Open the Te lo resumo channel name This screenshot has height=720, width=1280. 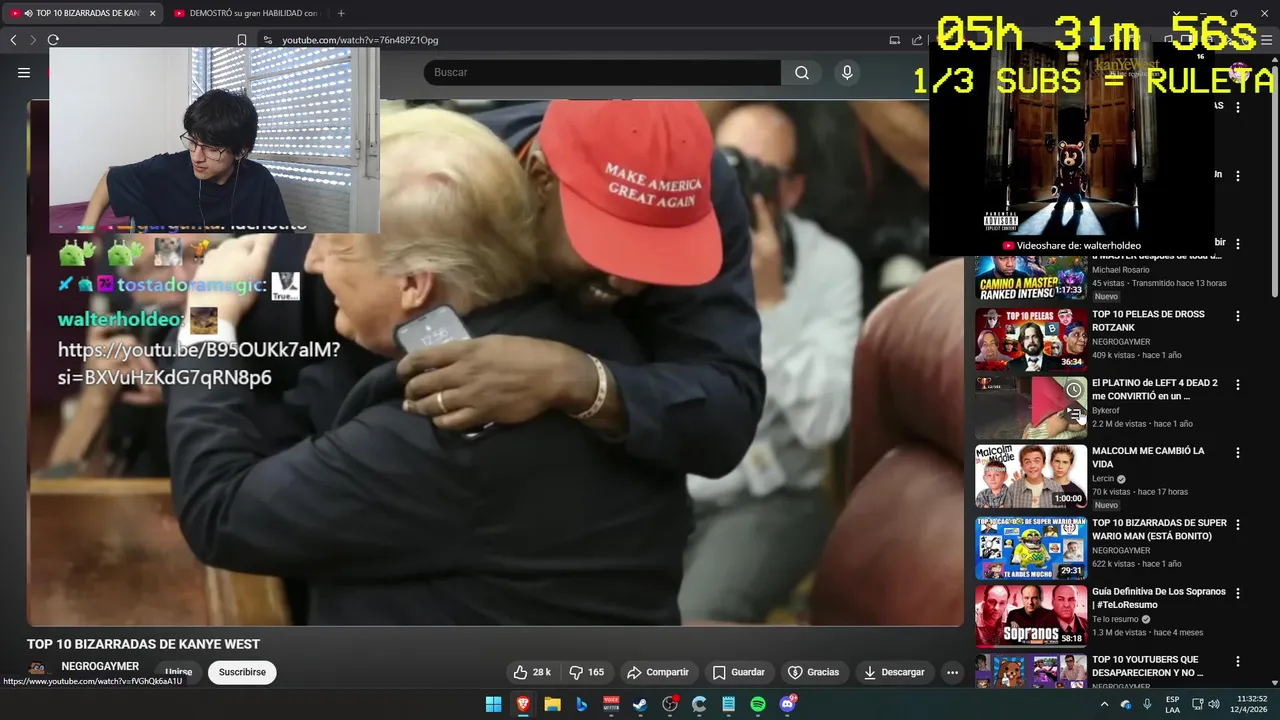click(x=1115, y=619)
